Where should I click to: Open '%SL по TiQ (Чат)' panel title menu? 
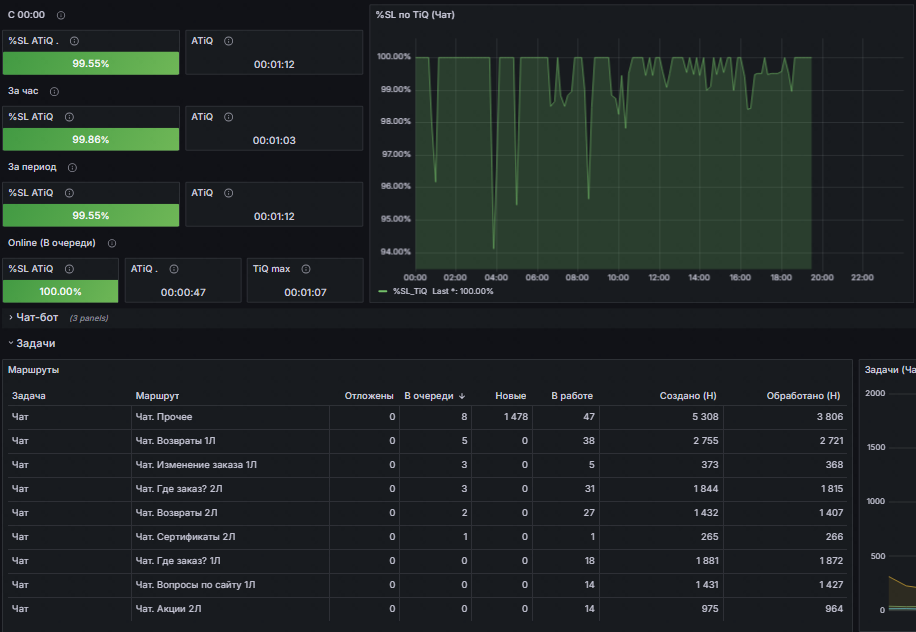[x=415, y=15]
